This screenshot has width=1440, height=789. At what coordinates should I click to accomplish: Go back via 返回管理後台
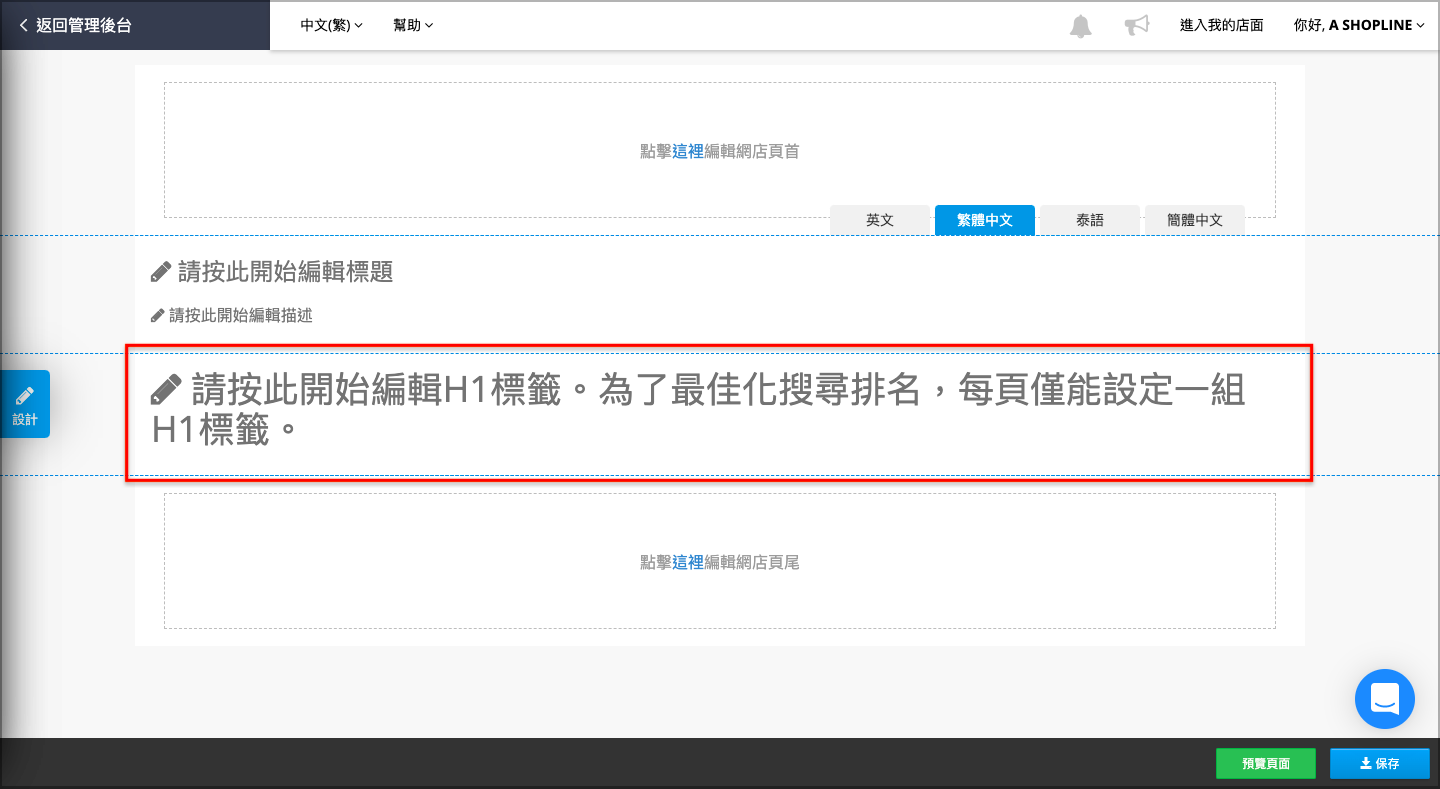point(75,25)
